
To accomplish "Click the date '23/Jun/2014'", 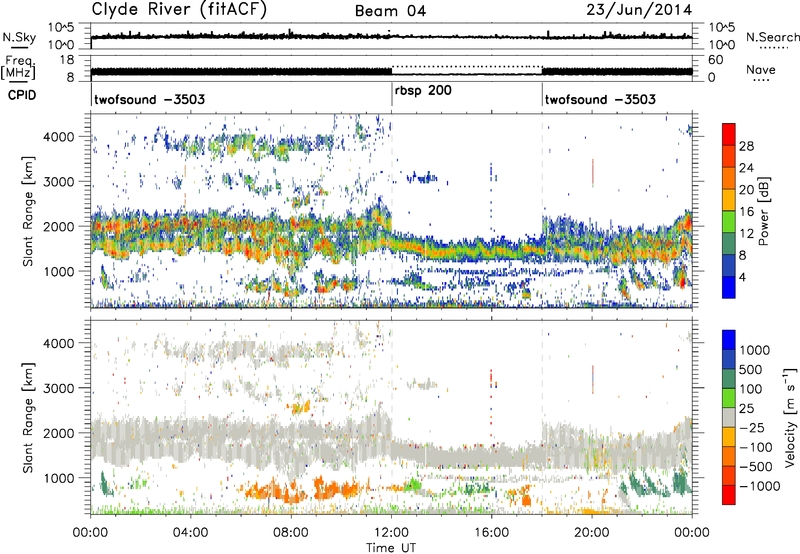I will [639, 10].
